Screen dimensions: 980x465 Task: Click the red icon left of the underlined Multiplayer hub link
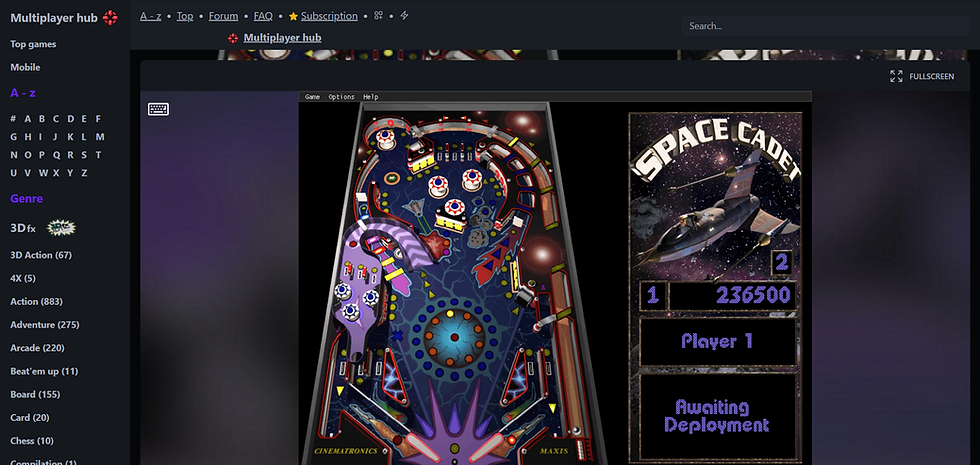pos(233,38)
